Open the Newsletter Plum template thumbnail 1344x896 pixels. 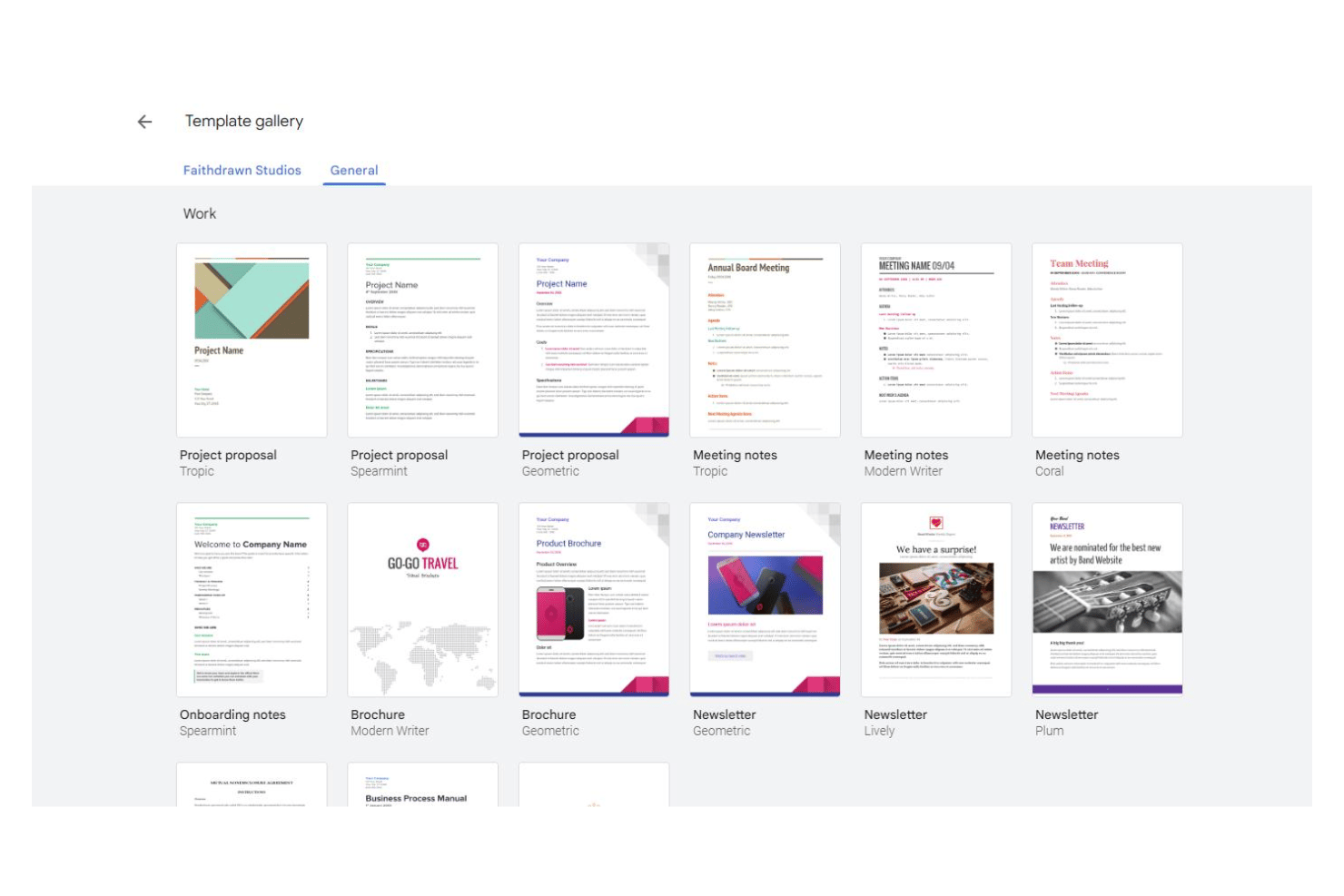[1107, 600]
